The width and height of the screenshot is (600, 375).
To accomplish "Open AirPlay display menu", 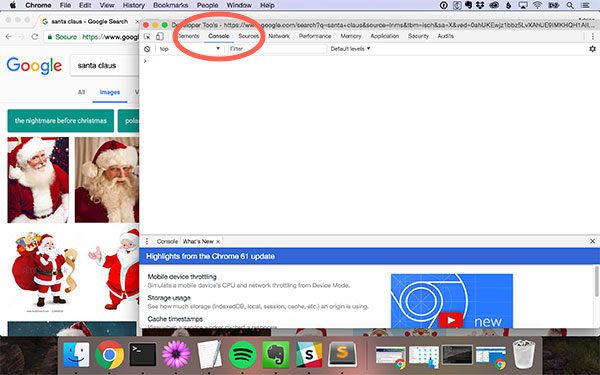I will click(523, 5).
